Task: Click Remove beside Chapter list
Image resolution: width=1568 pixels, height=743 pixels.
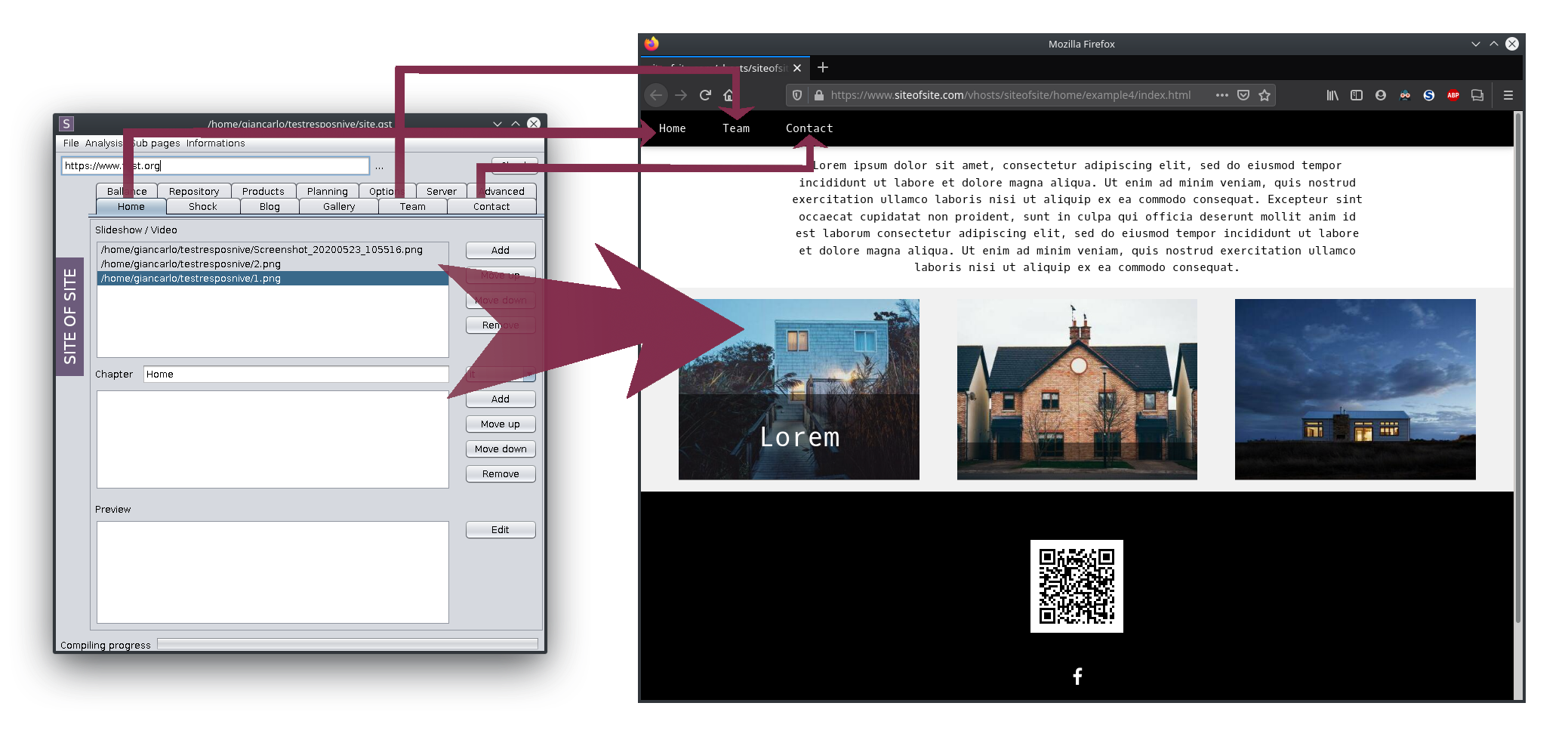Action: [501, 473]
